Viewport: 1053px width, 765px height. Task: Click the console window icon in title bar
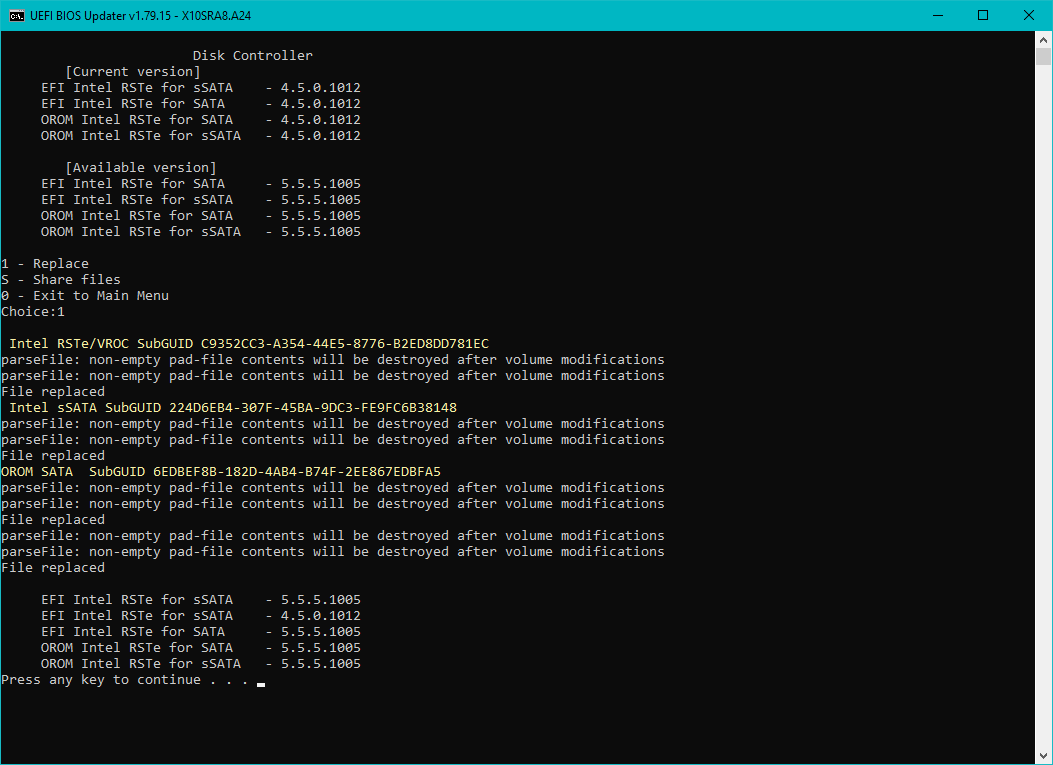point(16,15)
